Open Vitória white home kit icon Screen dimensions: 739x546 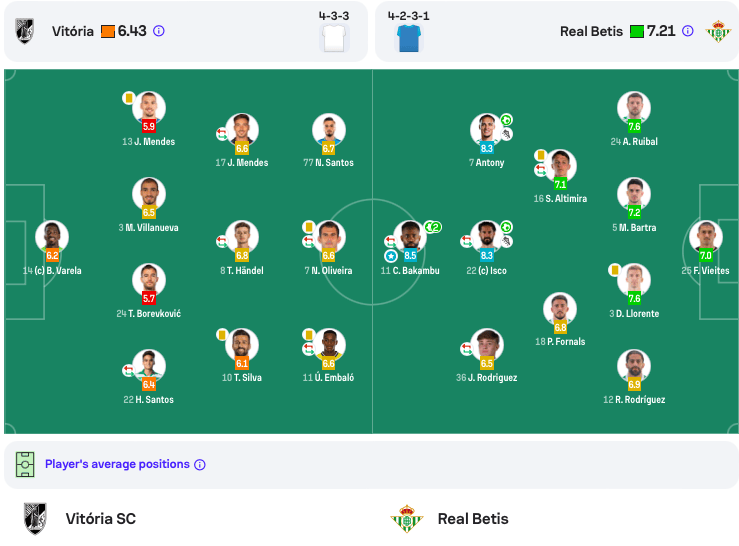(334, 38)
